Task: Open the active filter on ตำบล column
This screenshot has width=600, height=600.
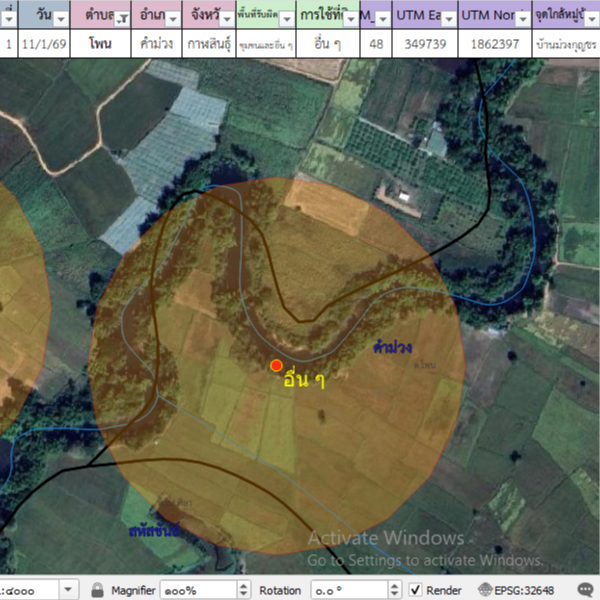Action: [x=122, y=19]
